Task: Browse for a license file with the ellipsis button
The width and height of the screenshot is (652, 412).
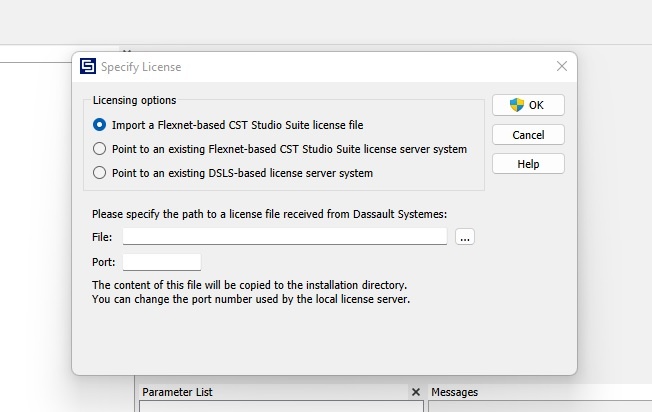Action: (x=464, y=237)
